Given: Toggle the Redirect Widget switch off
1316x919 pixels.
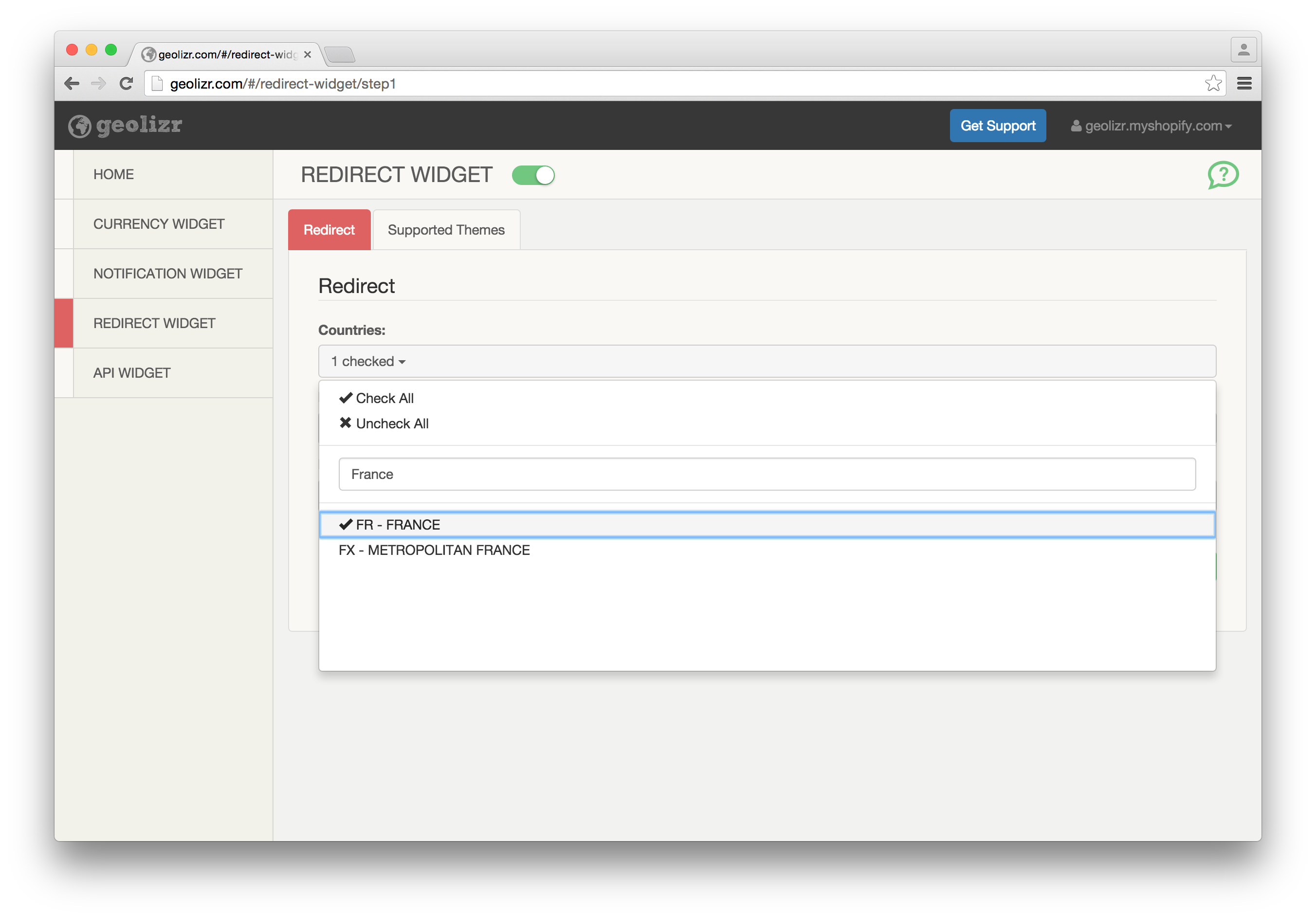Looking at the screenshot, I should [533, 175].
